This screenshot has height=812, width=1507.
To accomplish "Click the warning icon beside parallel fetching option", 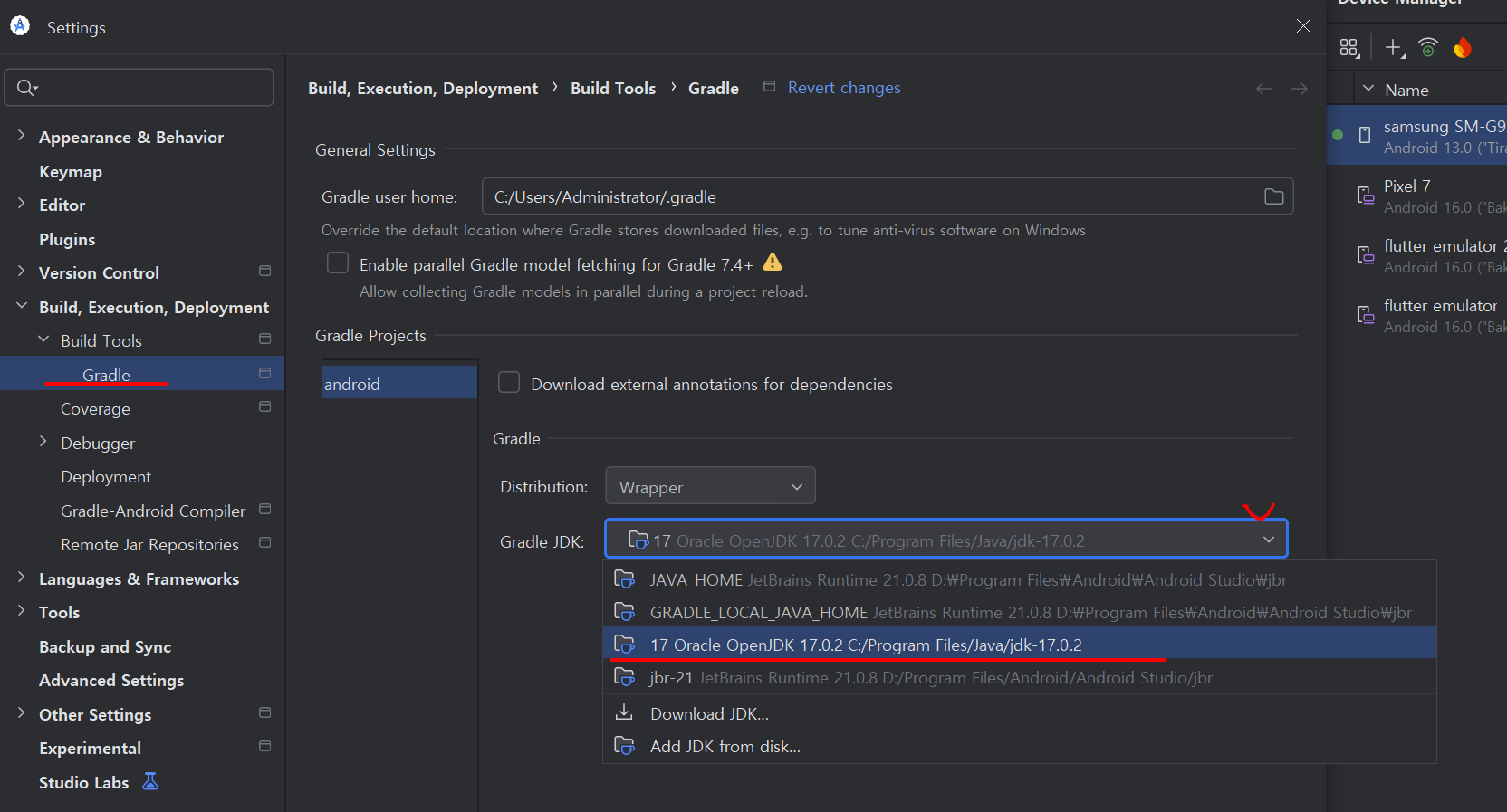I will [773, 263].
